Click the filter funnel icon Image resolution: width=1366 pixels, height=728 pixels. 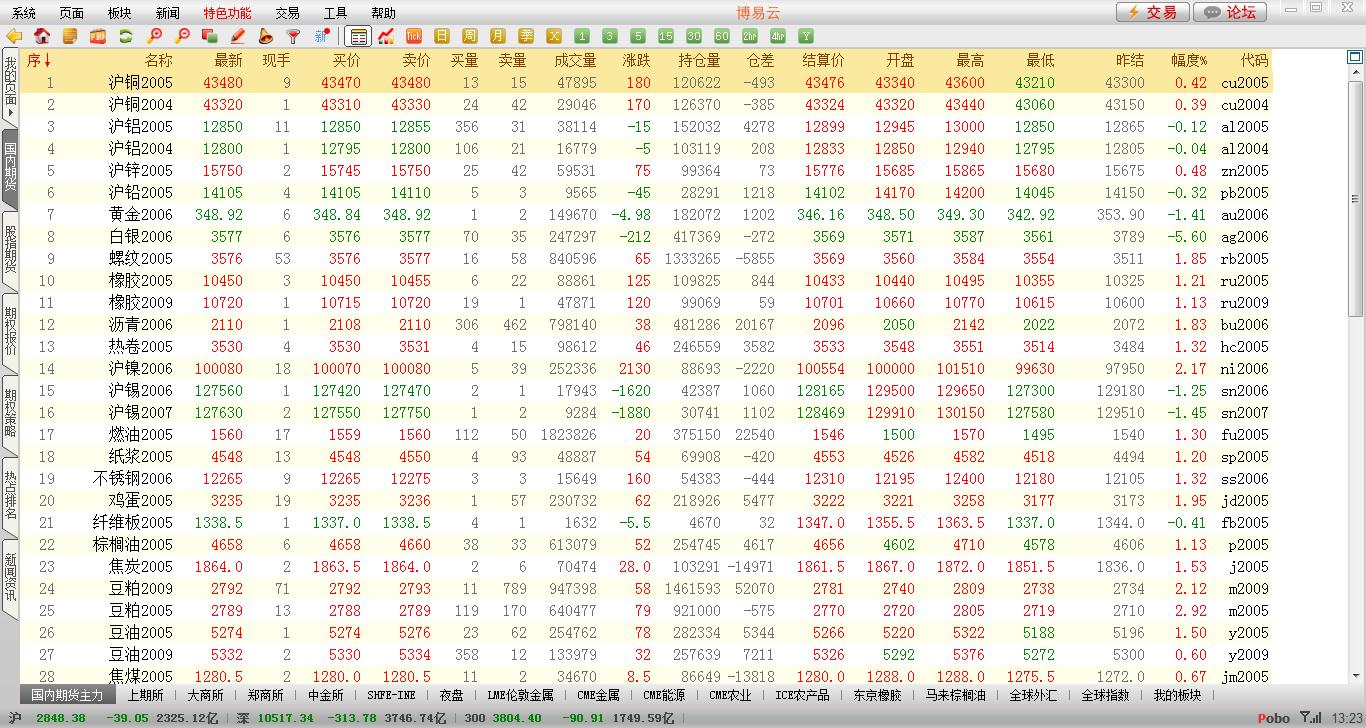tap(293, 36)
